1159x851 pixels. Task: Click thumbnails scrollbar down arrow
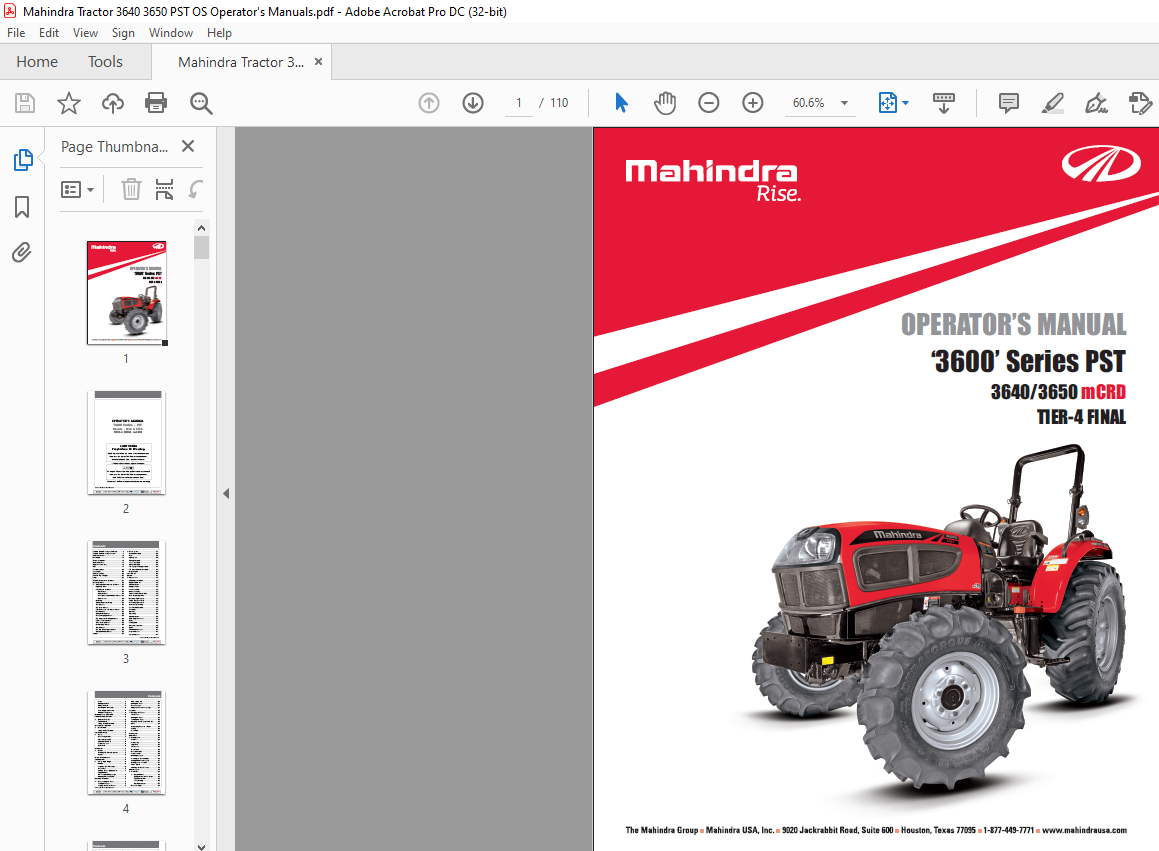pos(201,845)
